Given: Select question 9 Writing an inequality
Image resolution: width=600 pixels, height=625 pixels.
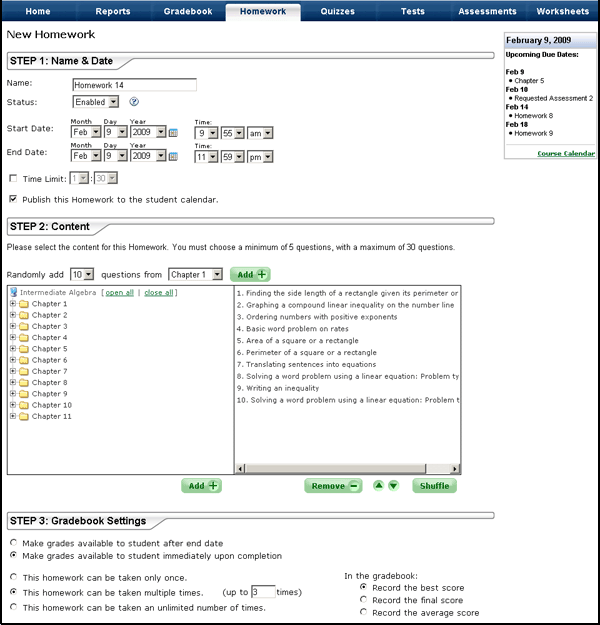Looking at the screenshot, I should [278, 388].
